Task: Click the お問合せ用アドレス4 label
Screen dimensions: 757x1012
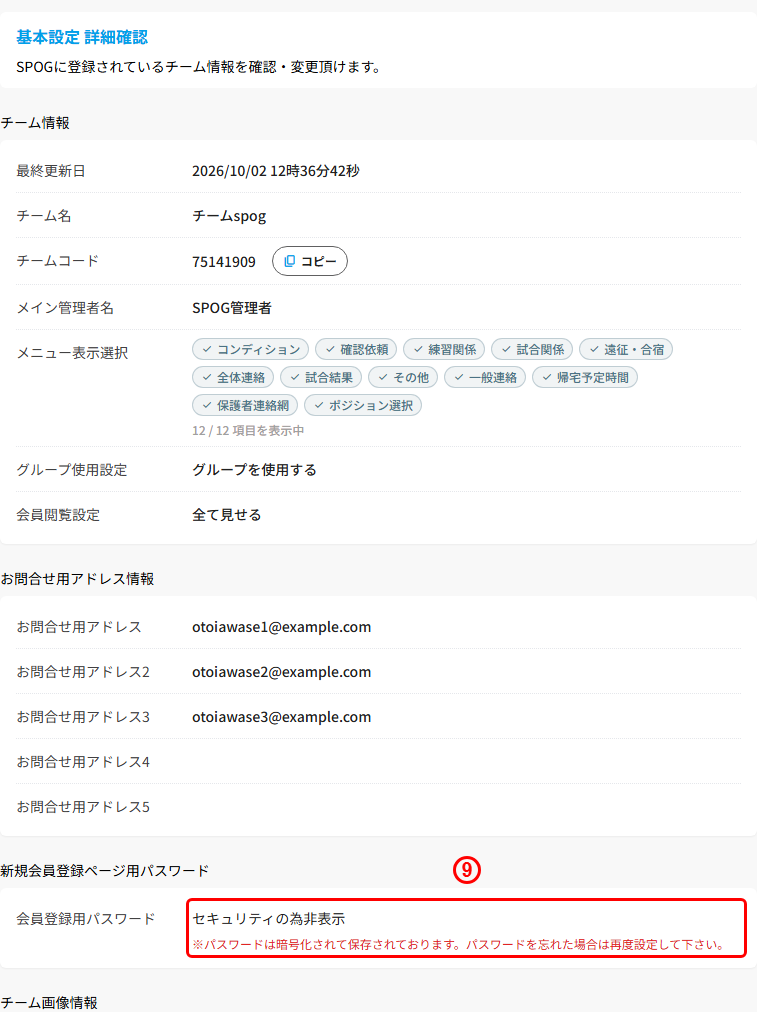Action: pyautogui.click(x=83, y=762)
